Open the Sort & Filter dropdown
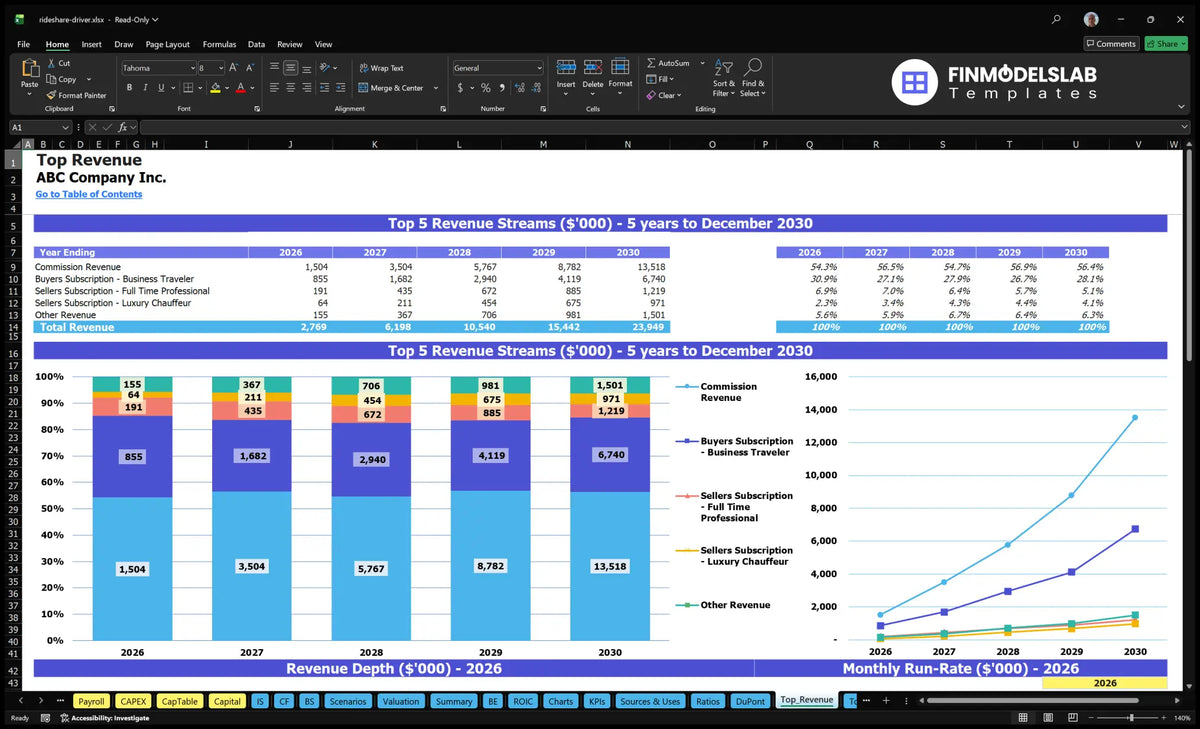Image resolution: width=1200 pixels, height=729 pixels. pos(724,77)
